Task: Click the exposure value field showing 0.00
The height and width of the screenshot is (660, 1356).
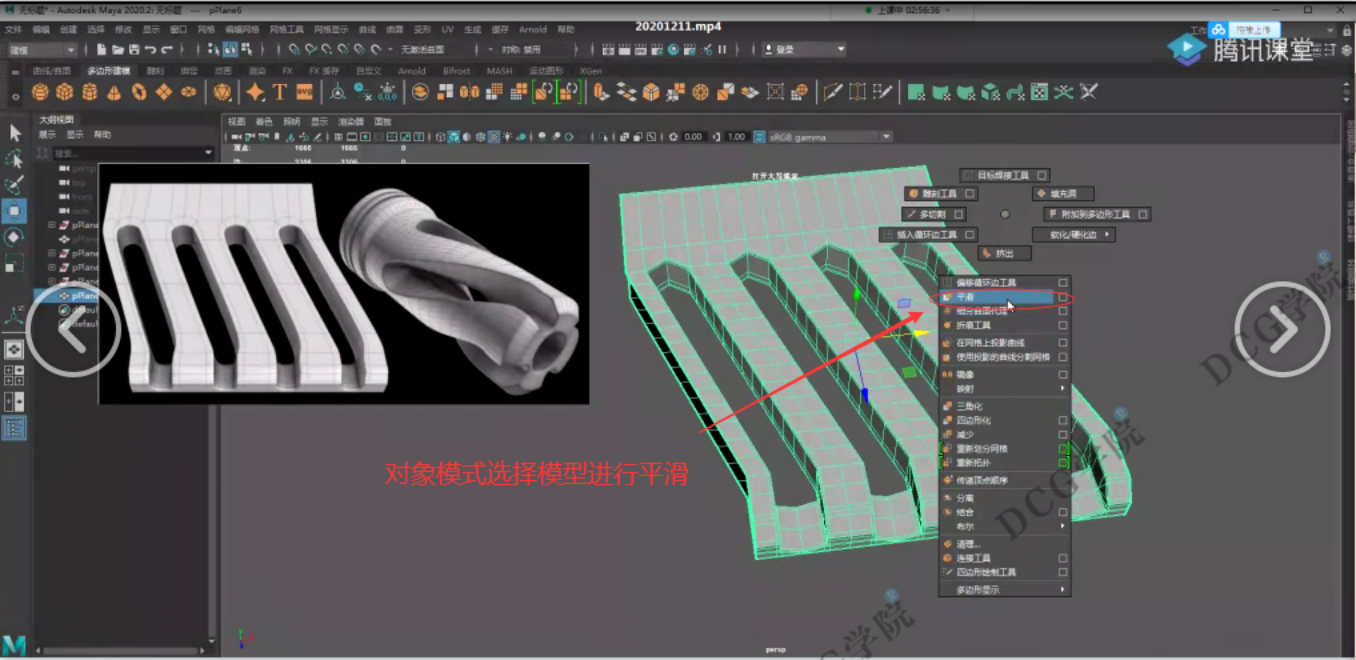Action: pyautogui.click(x=693, y=137)
